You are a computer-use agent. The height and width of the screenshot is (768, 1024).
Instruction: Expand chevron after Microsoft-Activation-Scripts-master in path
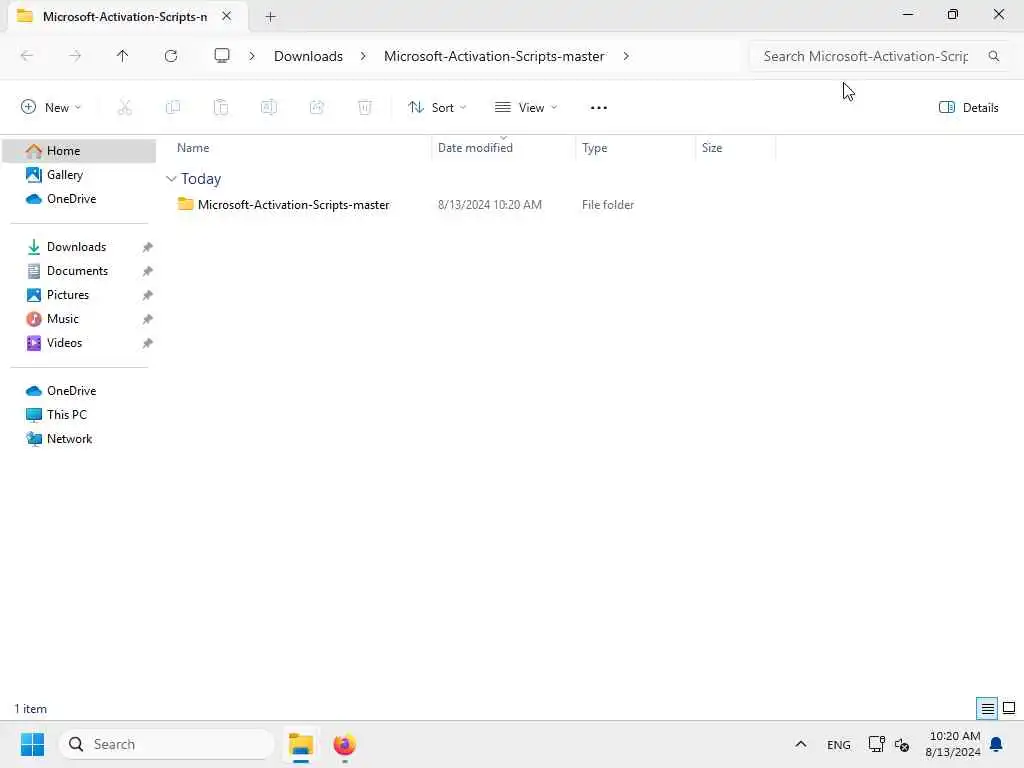[626, 56]
